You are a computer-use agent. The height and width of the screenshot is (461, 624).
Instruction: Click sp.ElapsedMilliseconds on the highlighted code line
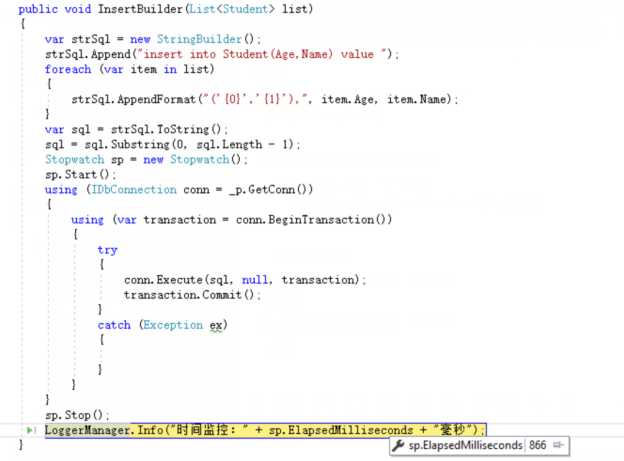341,430
